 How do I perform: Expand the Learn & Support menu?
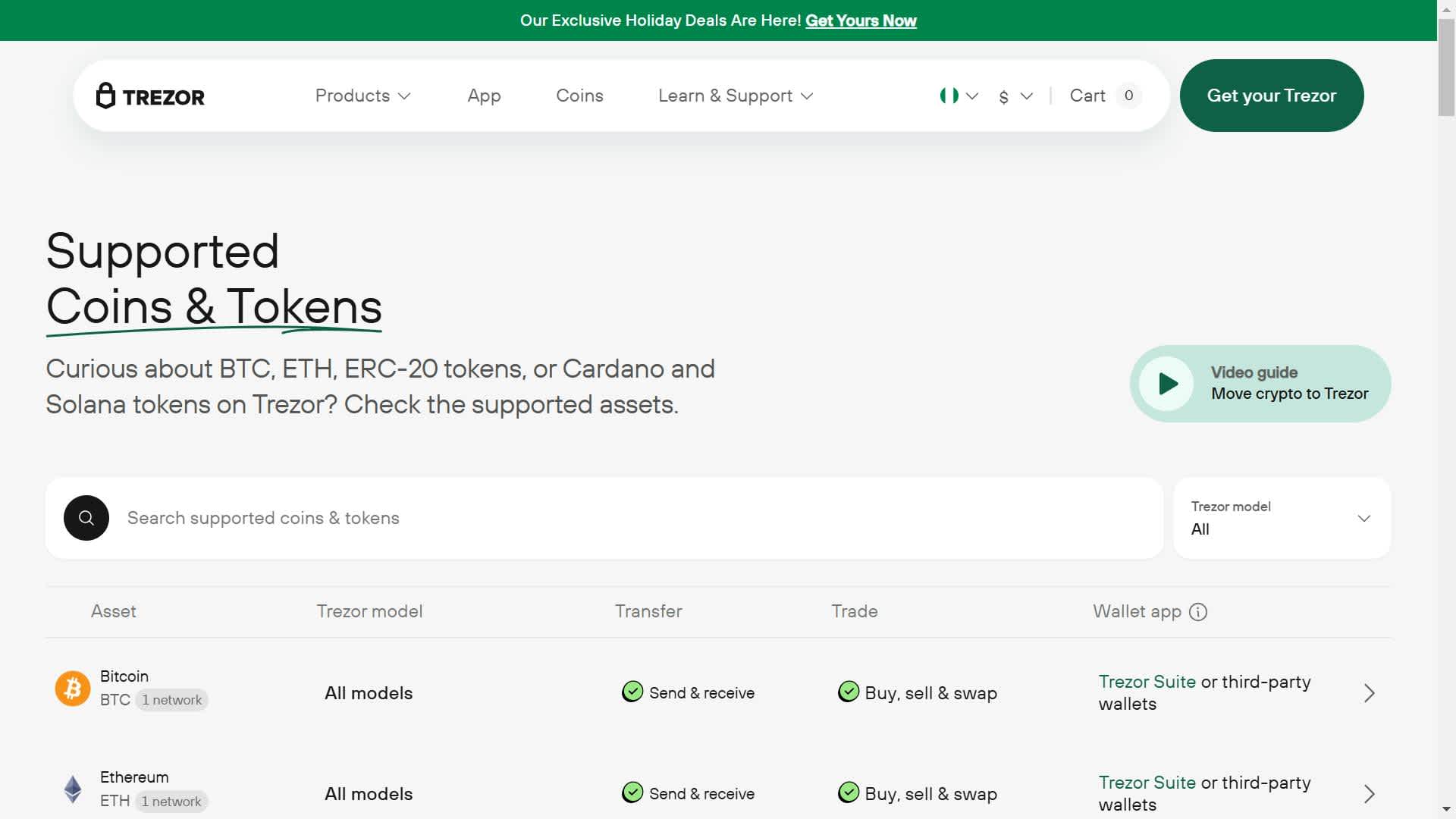pos(736,96)
